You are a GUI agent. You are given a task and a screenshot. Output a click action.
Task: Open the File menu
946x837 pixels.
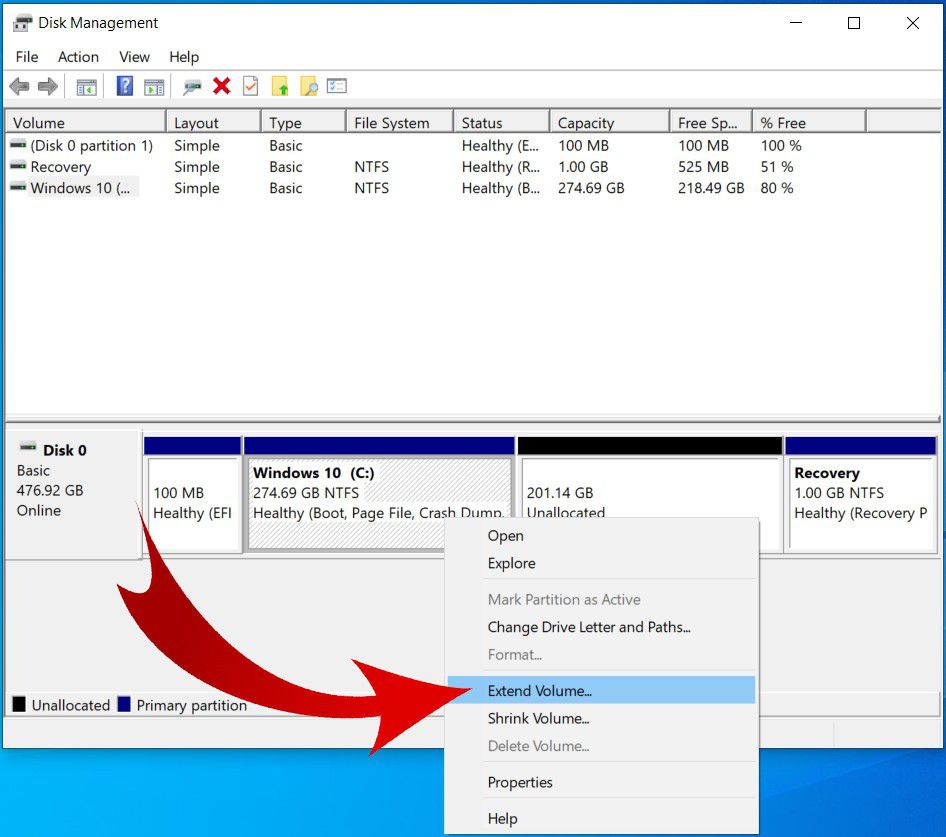[27, 57]
